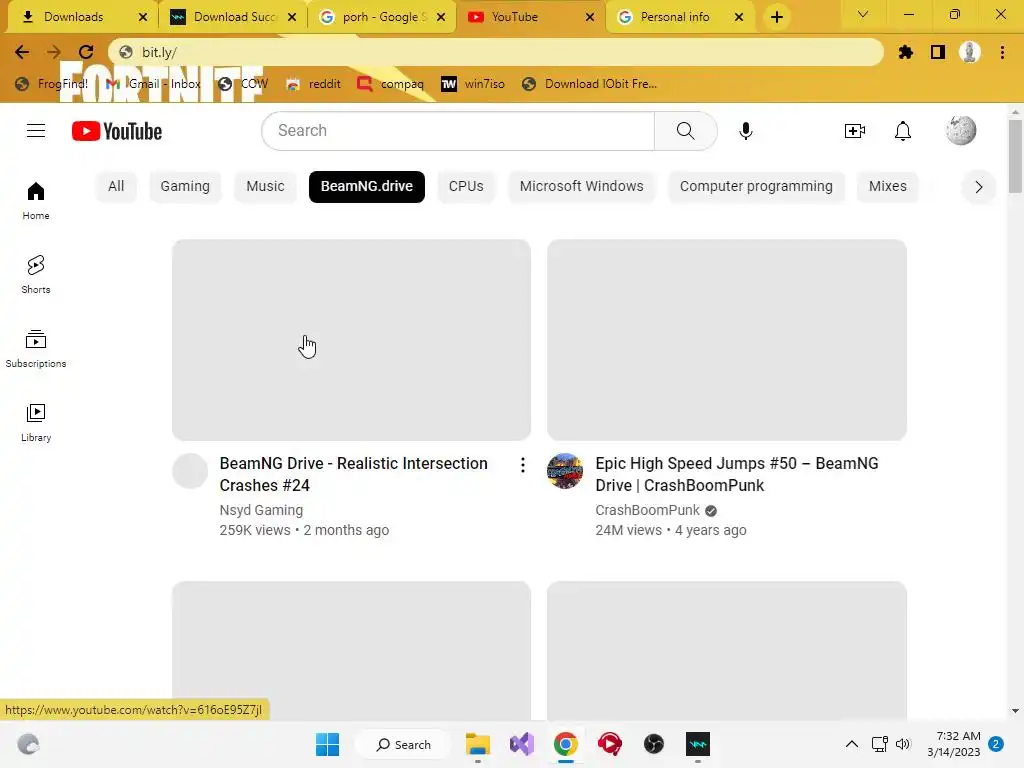
Task: Click taskbar Search box
Action: pos(404,744)
